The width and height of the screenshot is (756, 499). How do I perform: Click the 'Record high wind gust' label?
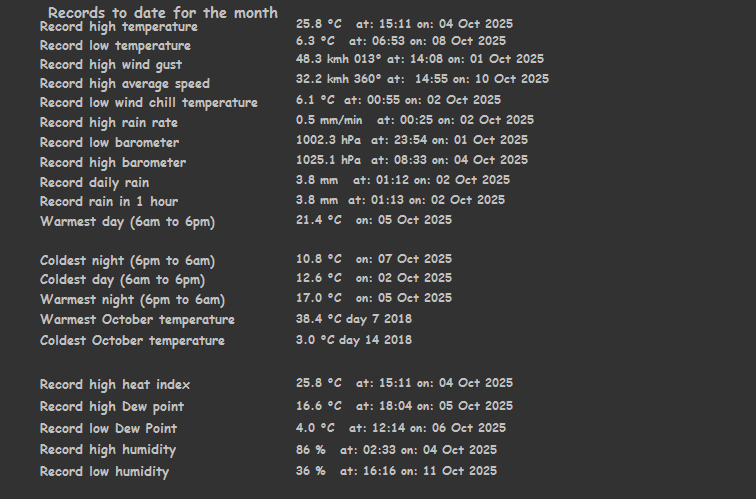click(x=110, y=65)
